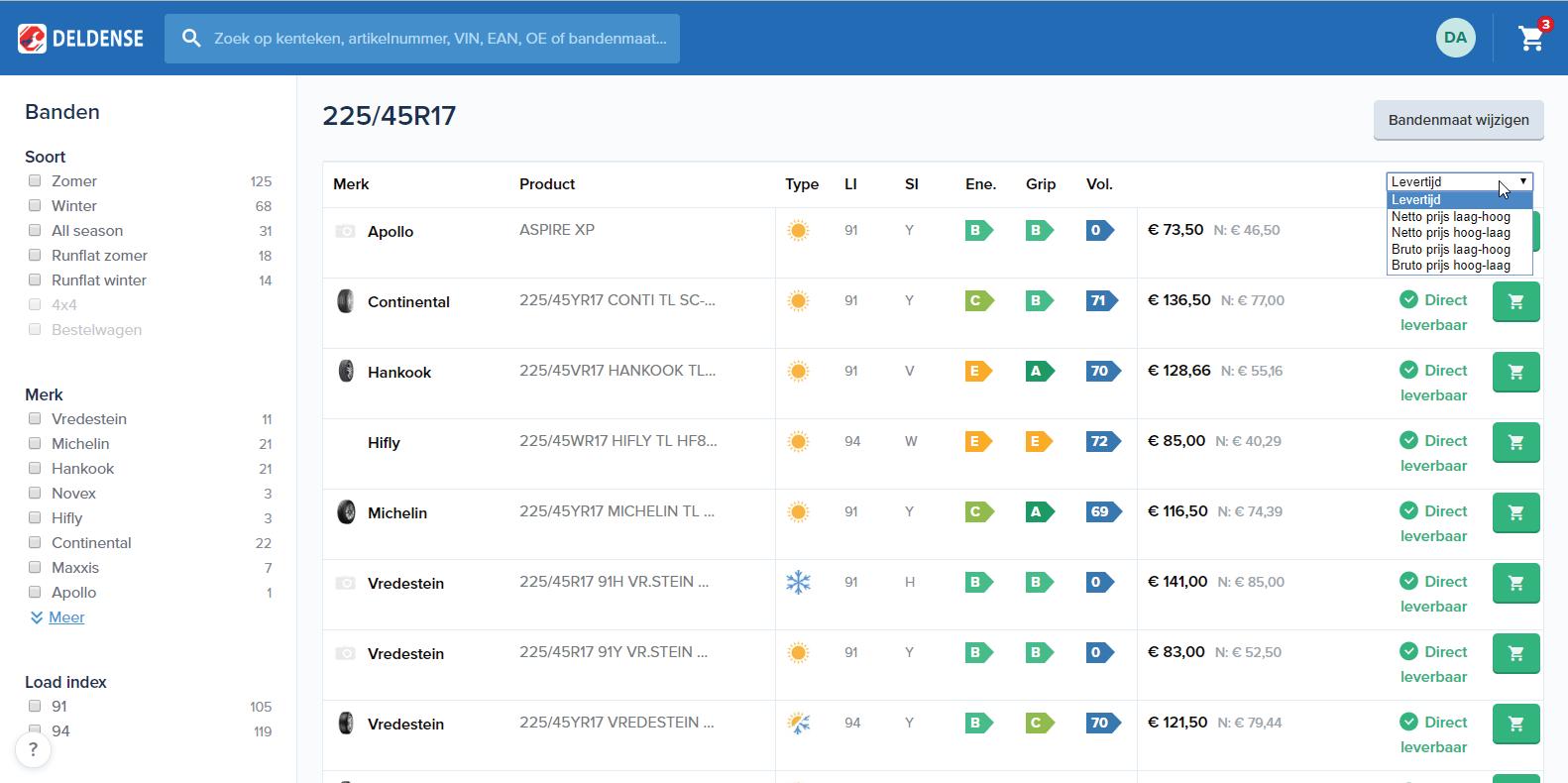Image resolution: width=1568 pixels, height=783 pixels.
Task: Click the Deldense logo
Action: click(80, 39)
